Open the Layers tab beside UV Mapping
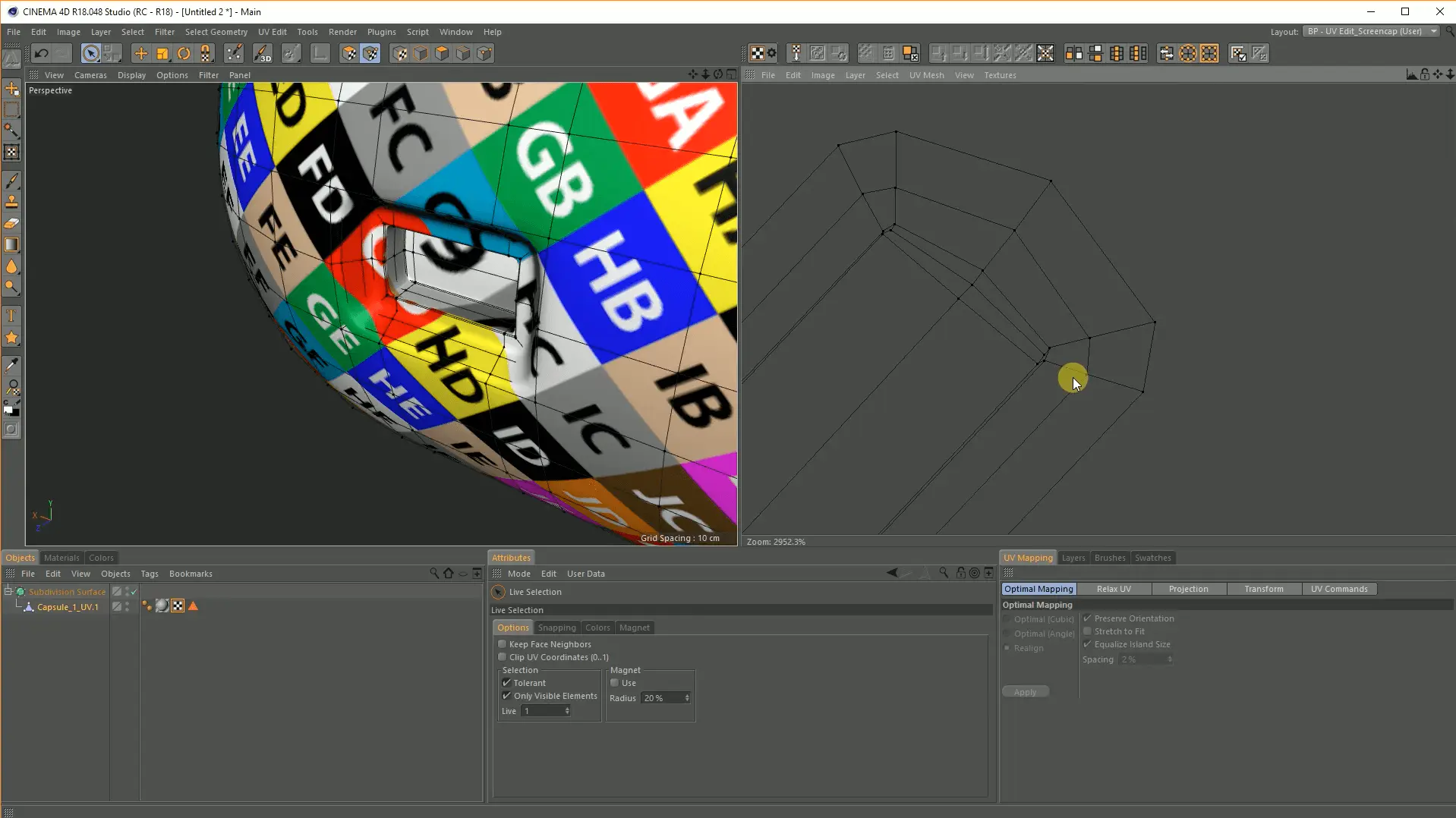 point(1073,558)
